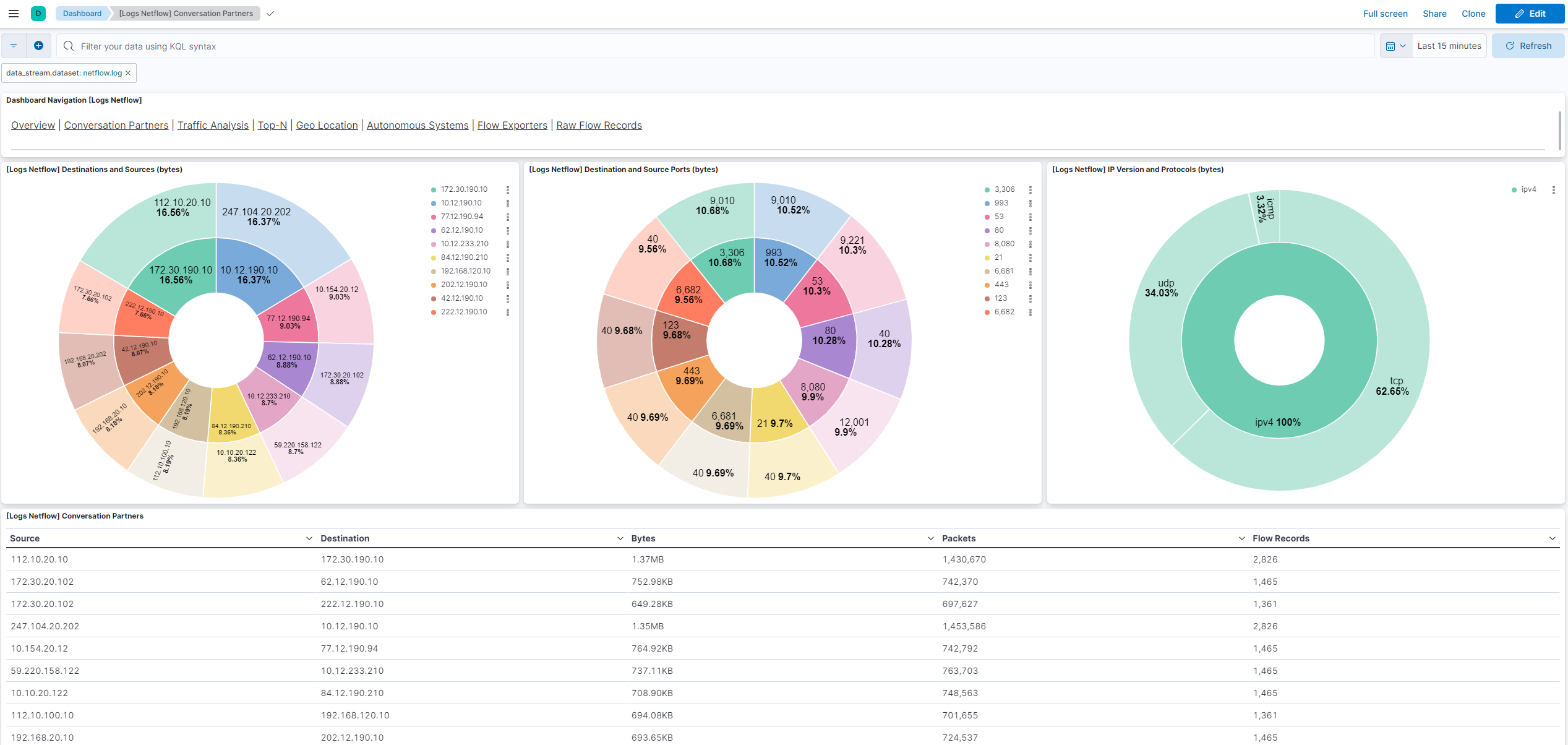This screenshot has height=745, width=1568.
Task: Click the filter options icon beside the plus
Action: point(14,45)
